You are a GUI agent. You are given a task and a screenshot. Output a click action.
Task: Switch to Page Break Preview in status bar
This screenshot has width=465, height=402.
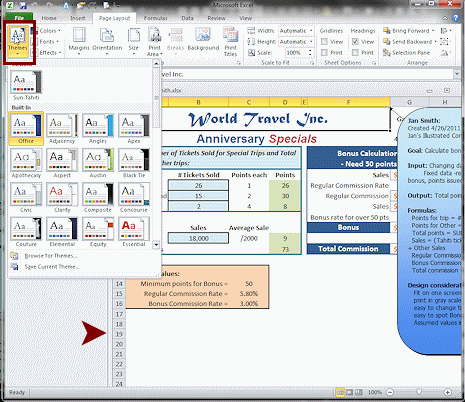[x=359, y=392]
